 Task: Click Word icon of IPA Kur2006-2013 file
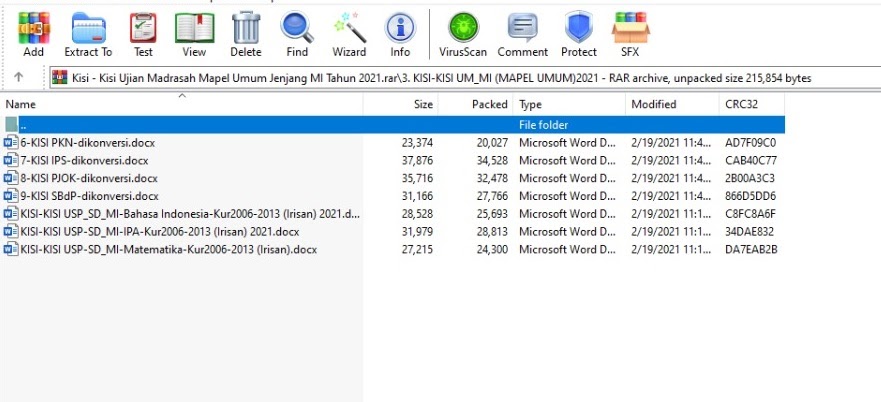(11, 232)
